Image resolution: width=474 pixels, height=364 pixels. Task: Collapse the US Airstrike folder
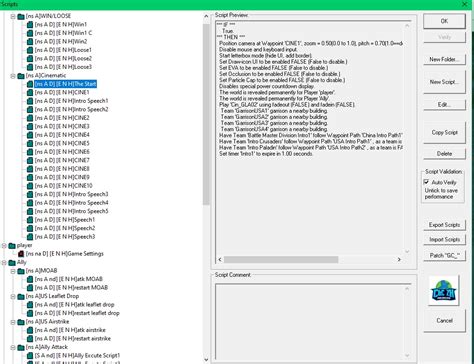tap(13, 322)
